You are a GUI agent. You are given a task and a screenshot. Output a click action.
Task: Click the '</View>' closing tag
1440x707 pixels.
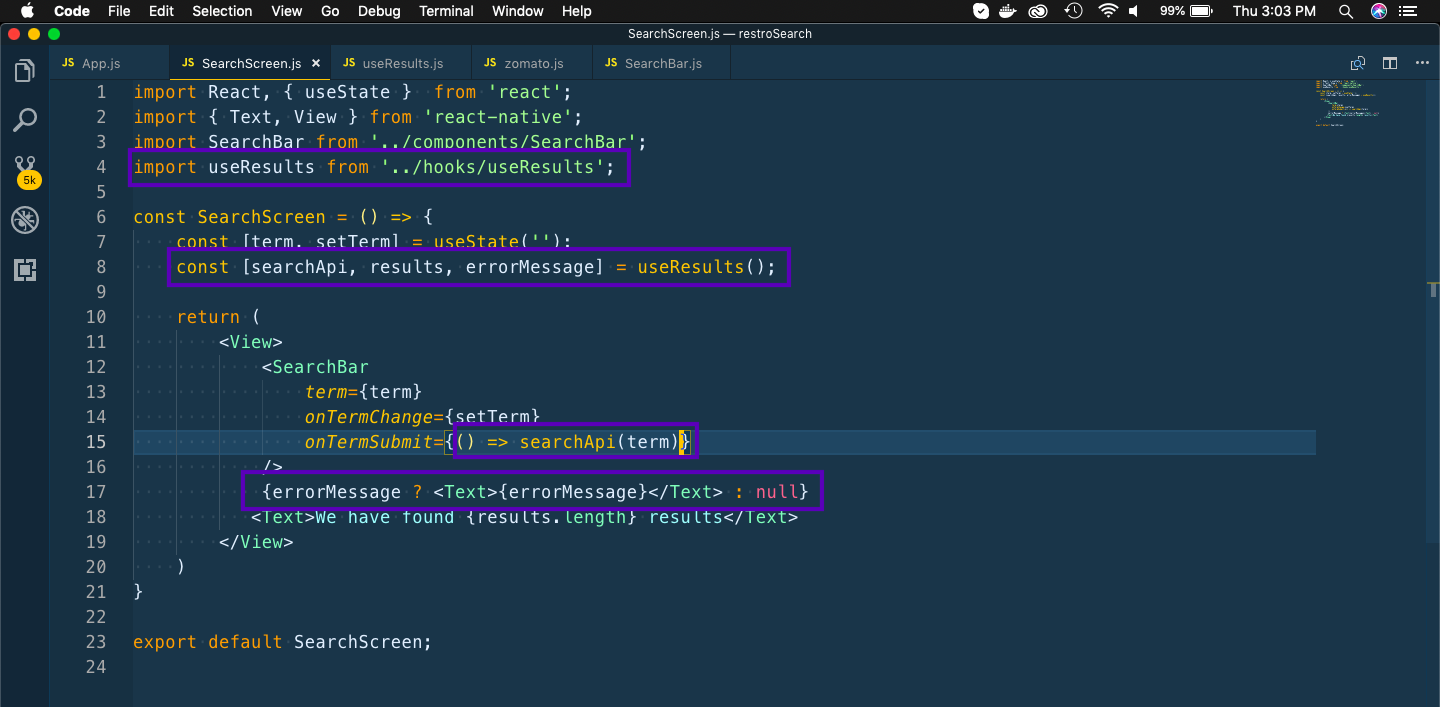pos(256,542)
